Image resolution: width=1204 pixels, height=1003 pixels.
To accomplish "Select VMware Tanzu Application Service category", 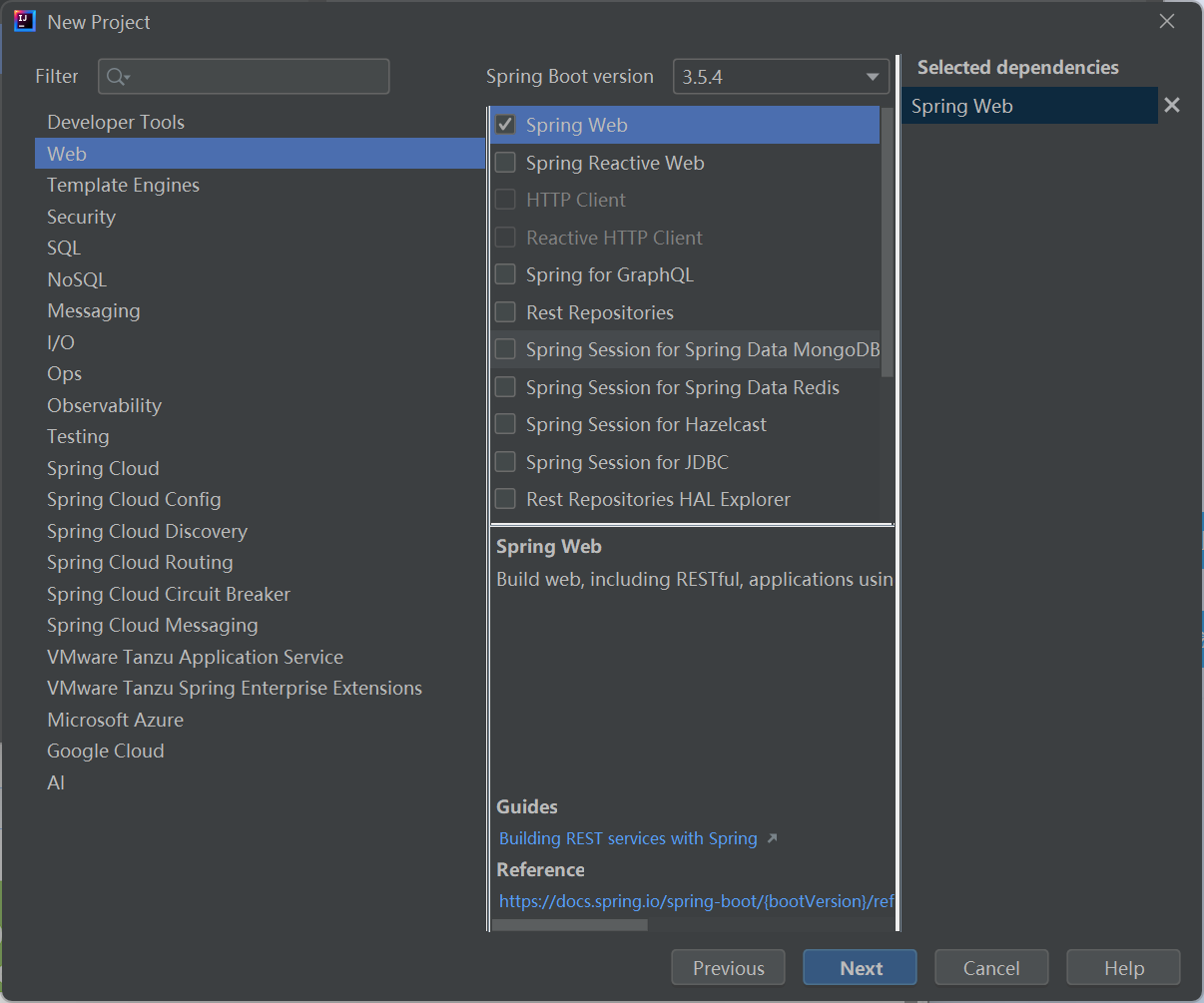I will coord(260,657).
